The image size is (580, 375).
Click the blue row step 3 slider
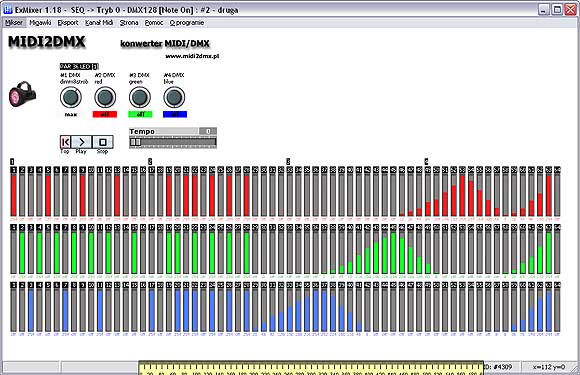(x=31, y=310)
